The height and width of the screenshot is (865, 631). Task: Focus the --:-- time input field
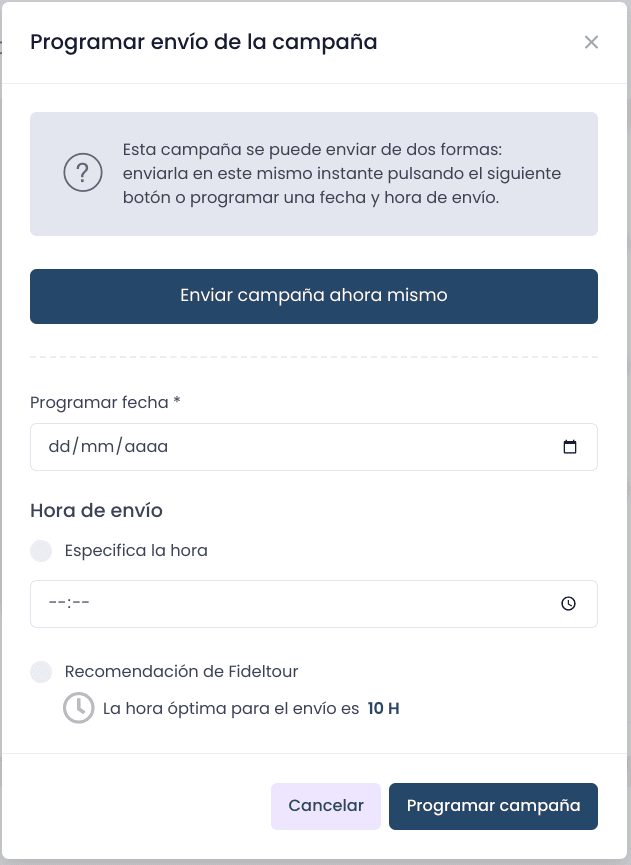(x=314, y=604)
